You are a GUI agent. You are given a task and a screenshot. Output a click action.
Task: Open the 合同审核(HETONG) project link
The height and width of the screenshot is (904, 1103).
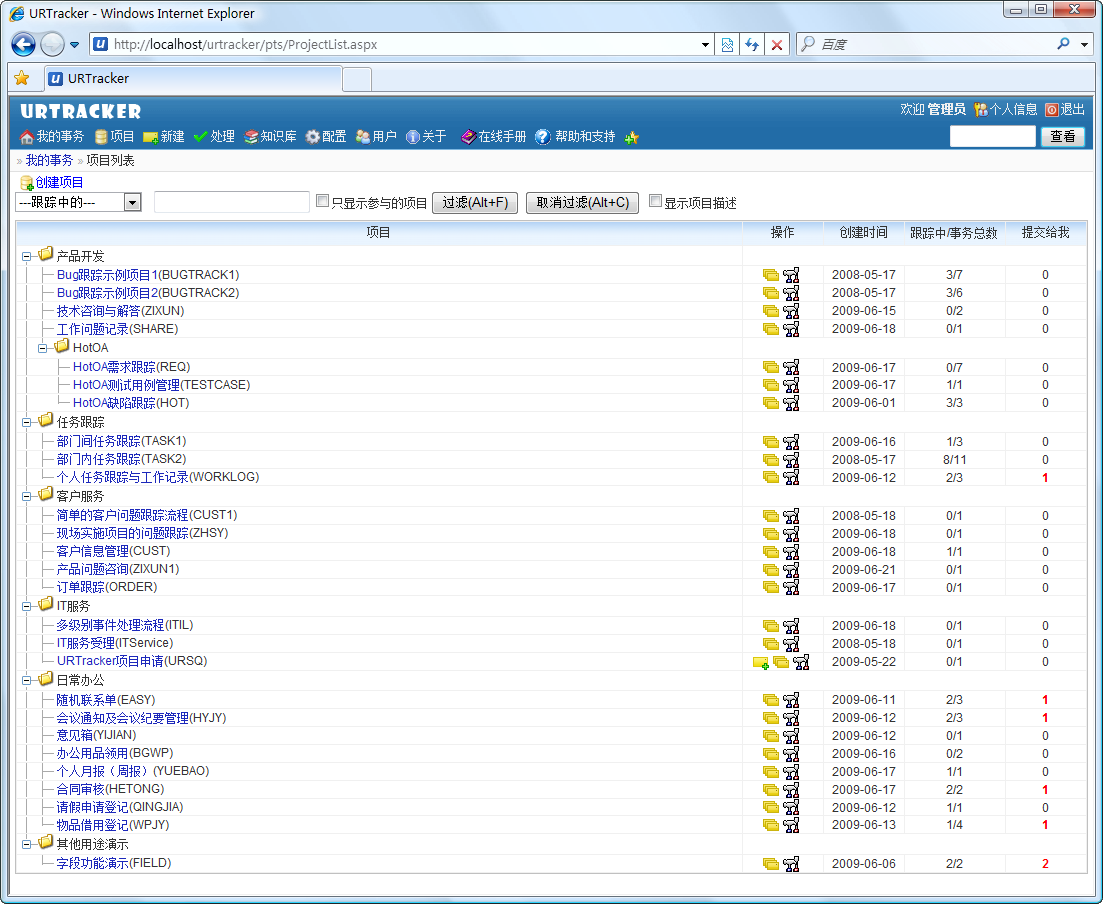pyautogui.click(x=110, y=789)
